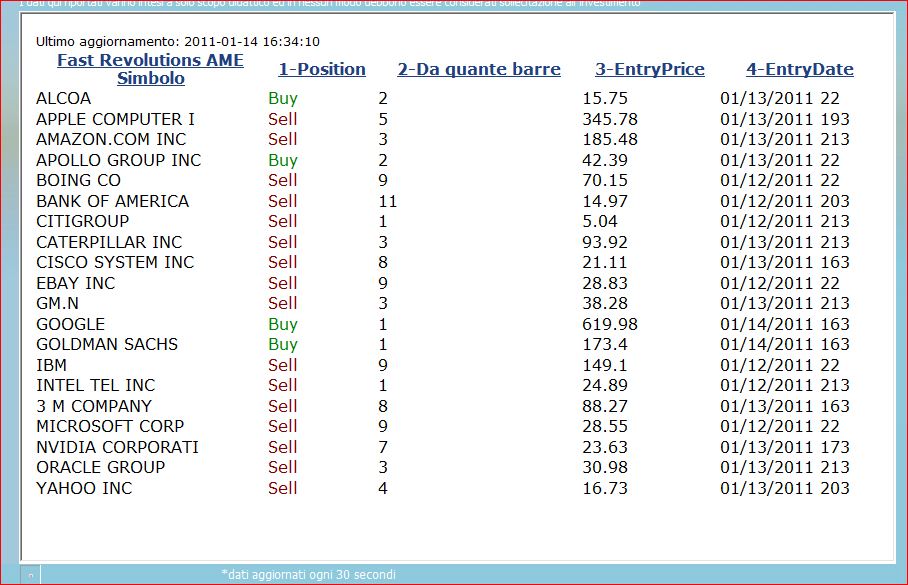The image size is (908, 585).
Task: Select the GOLDMAN SACHS symbol name
Action: 107,345
